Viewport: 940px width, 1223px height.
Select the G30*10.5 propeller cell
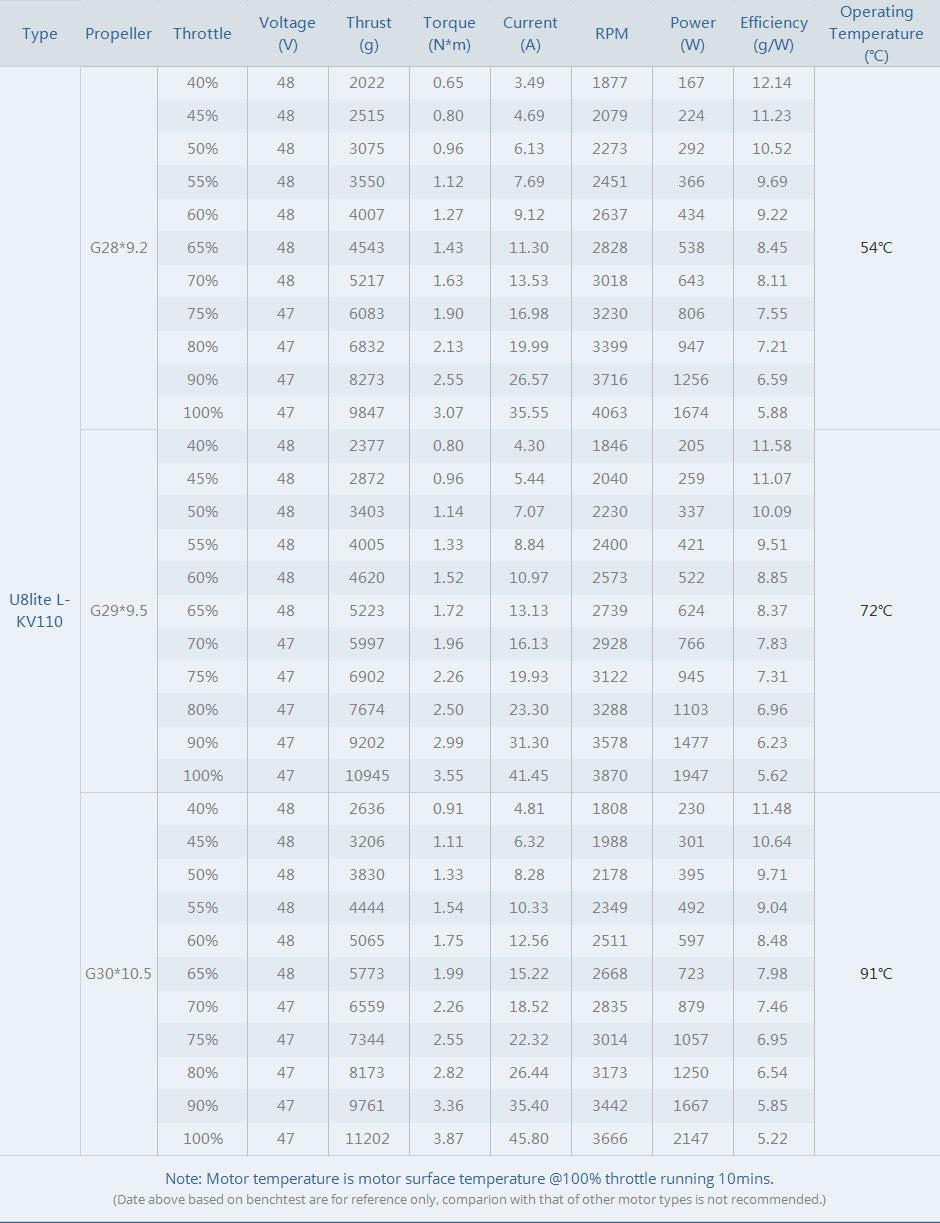click(119, 974)
